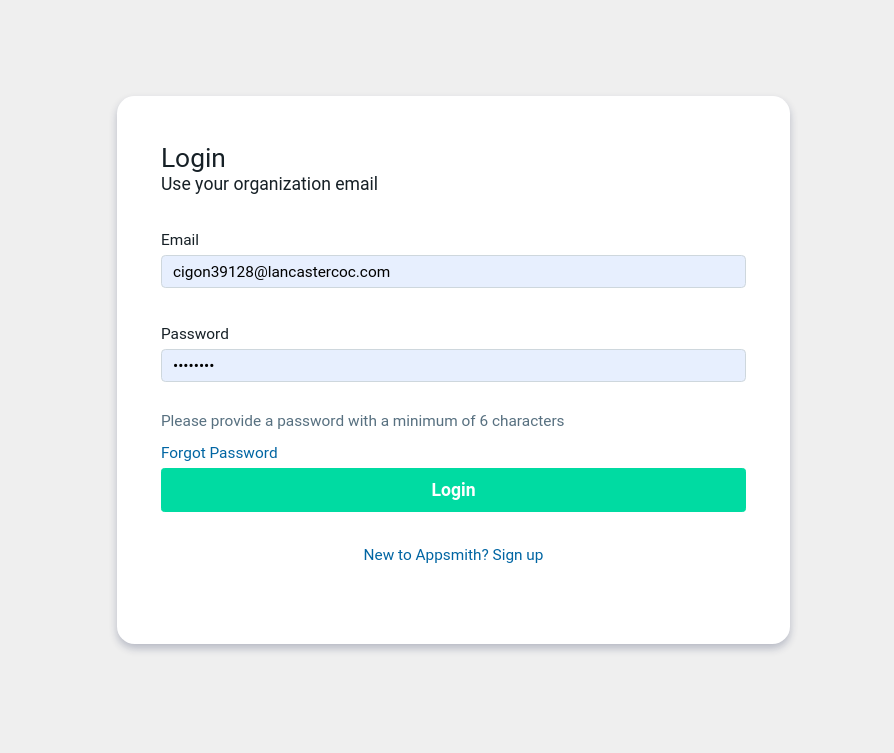Click the minimum 6 characters hint text
The image size is (894, 753).
(x=363, y=421)
